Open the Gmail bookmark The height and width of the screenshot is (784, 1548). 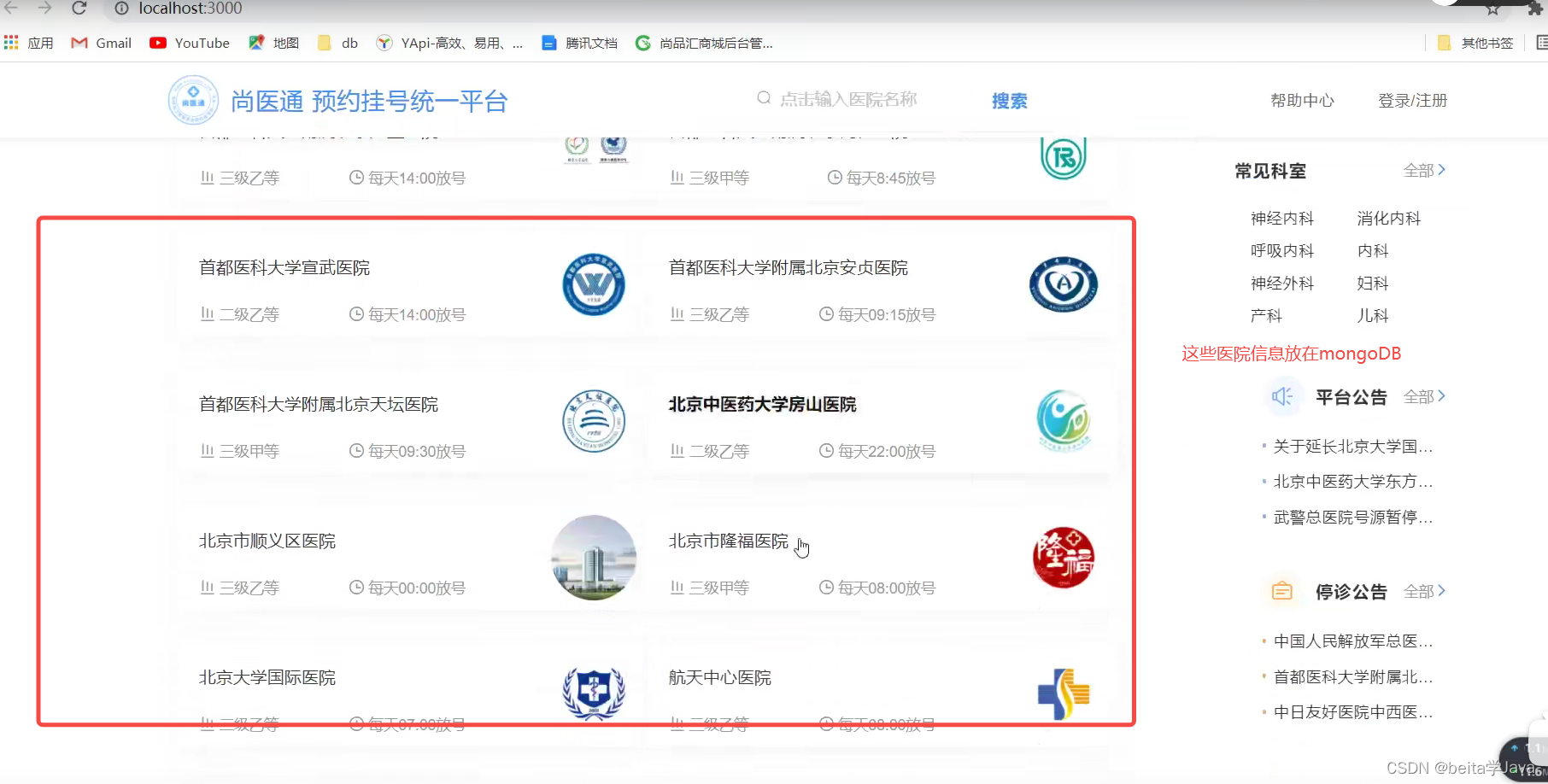coord(102,43)
